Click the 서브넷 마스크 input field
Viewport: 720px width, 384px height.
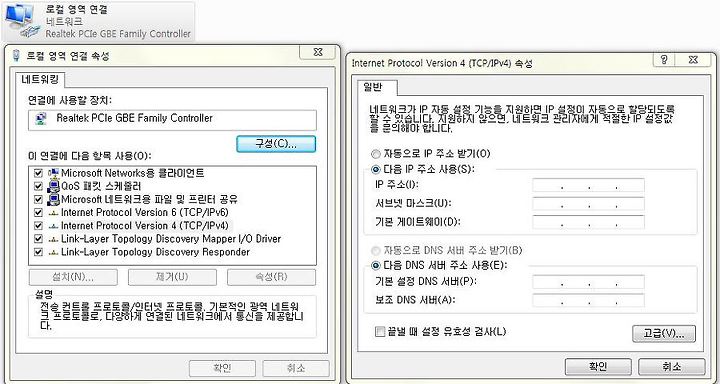[x=589, y=204]
